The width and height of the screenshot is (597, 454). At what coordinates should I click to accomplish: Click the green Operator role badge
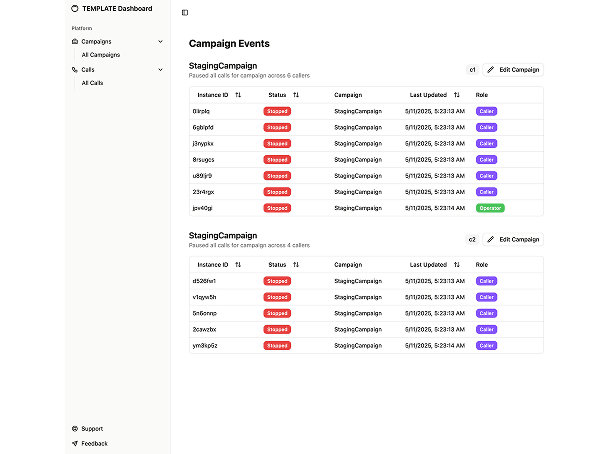point(490,208)
